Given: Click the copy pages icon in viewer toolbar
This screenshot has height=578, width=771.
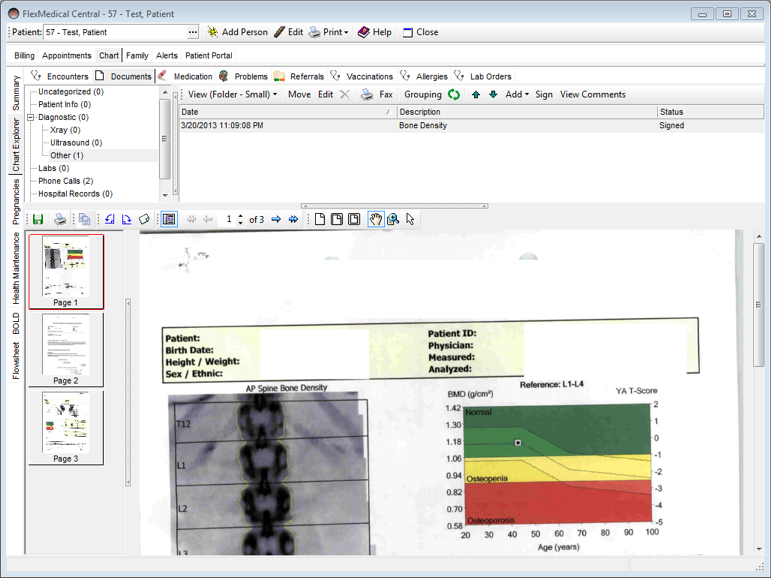Looking at the screenshot, I should tap(85, 219).
